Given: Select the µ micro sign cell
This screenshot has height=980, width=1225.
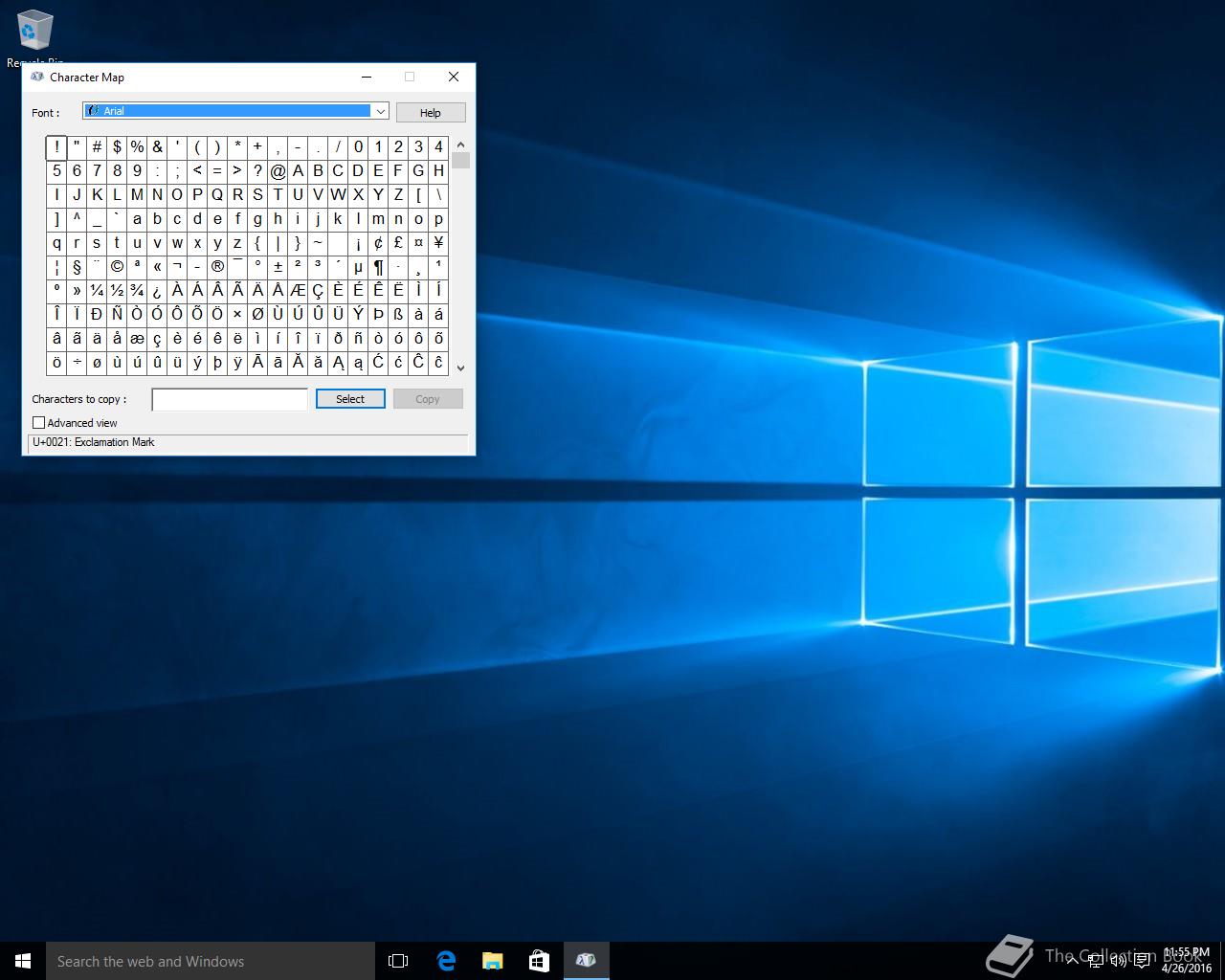Looking at the screenshot, I should (x=358, y=266).
